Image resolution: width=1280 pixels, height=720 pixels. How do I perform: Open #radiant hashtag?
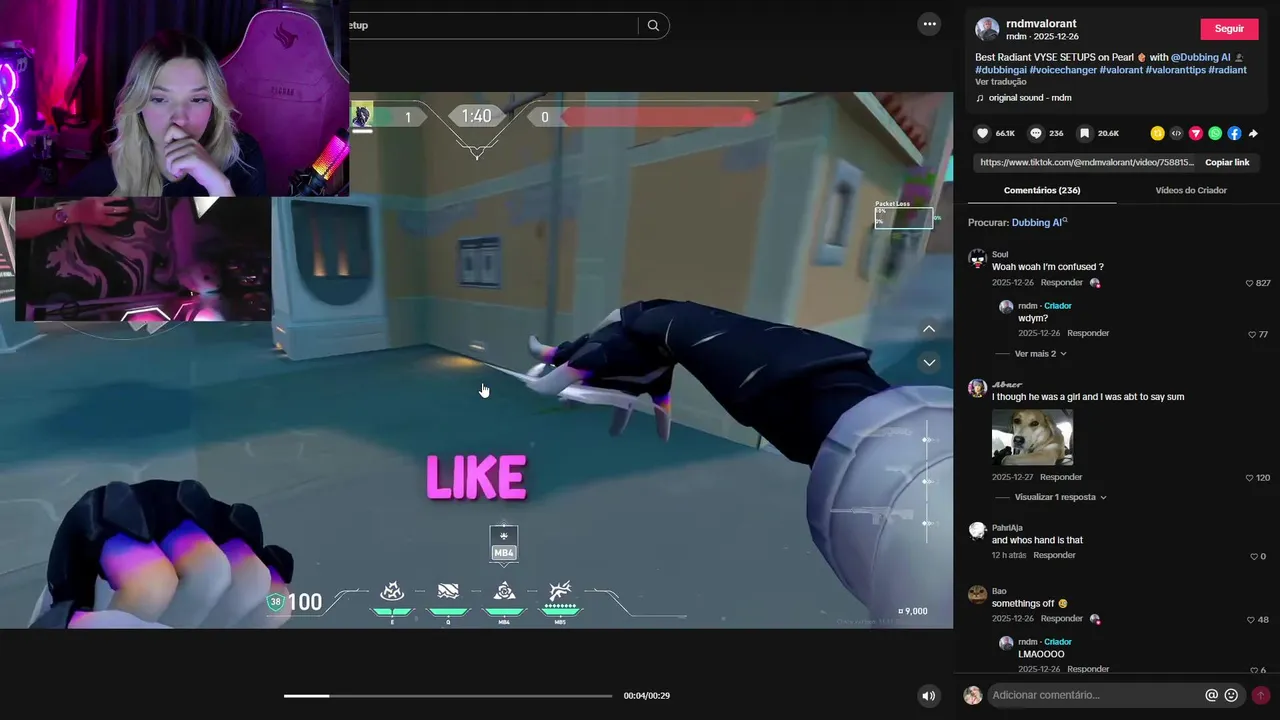[x=1227, y=70]
